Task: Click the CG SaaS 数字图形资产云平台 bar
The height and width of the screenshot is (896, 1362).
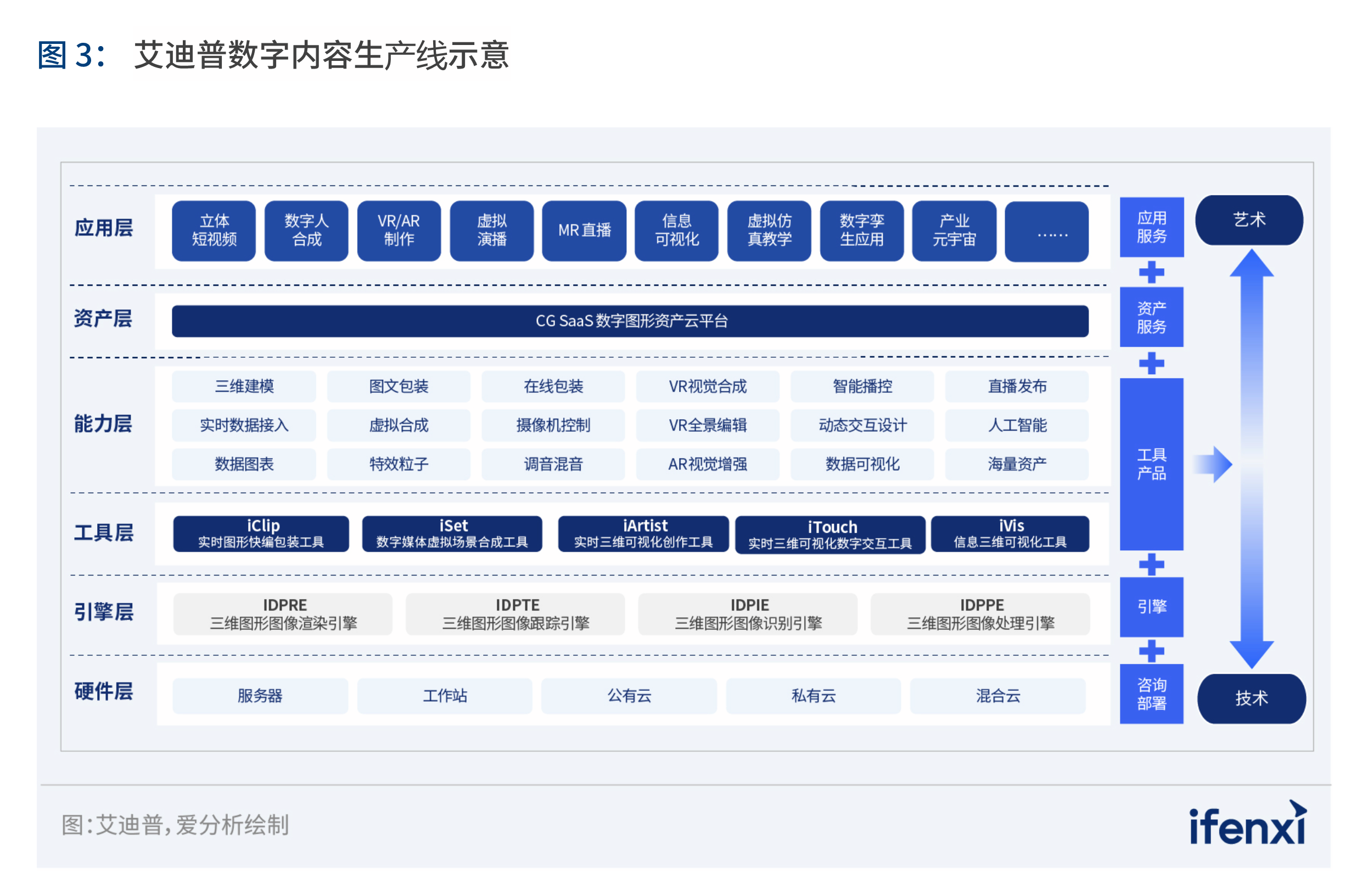Action: coord(630,322)
